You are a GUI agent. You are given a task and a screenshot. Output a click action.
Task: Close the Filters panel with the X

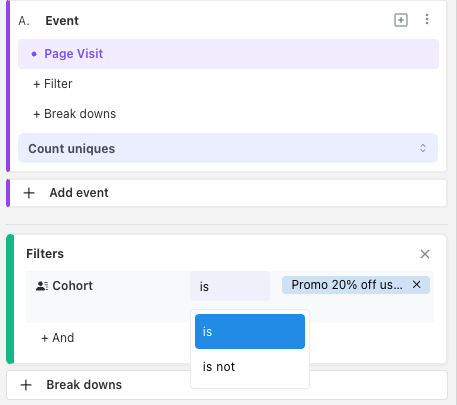click(425, 254)
